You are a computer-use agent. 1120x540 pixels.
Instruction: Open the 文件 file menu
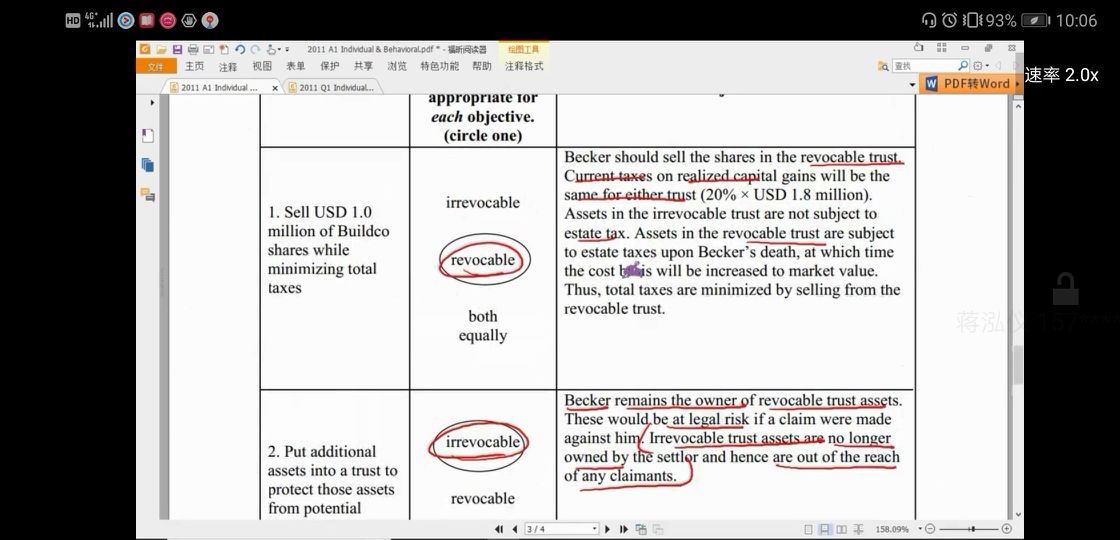click(156, 66)
